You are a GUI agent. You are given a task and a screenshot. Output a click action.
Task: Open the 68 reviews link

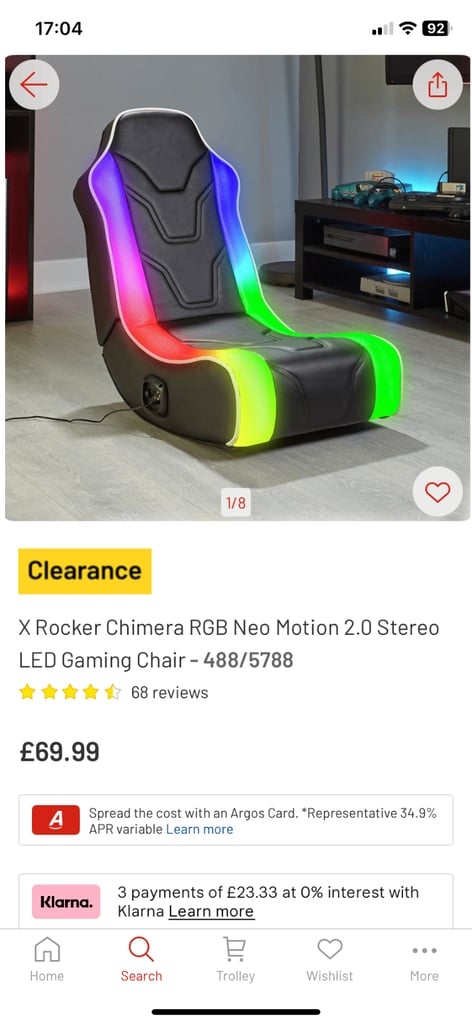coord(170,692)
